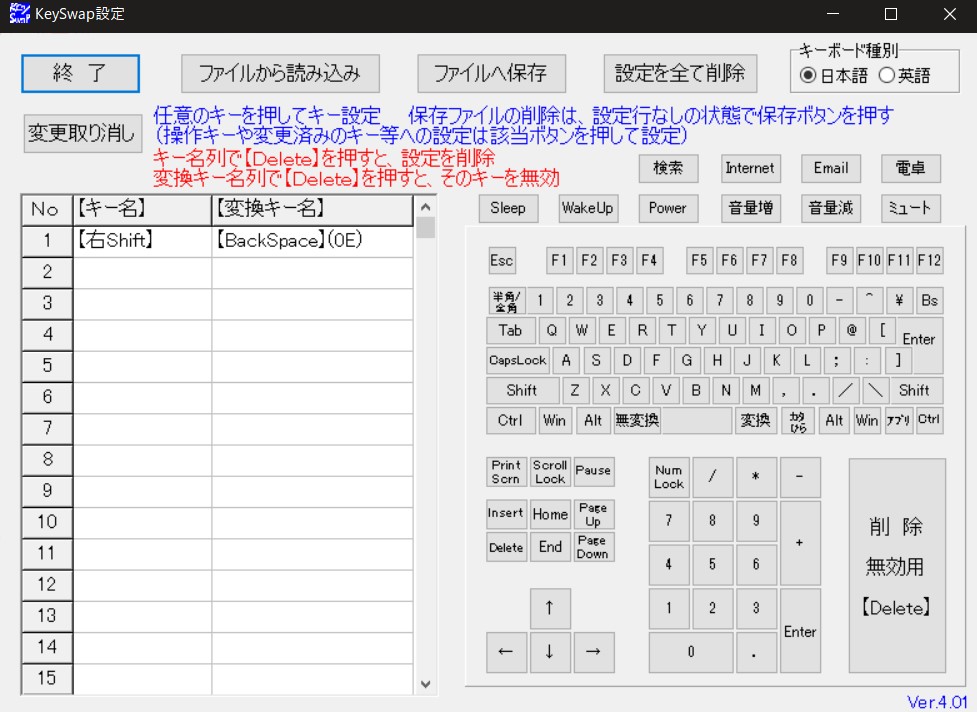Screen dimensions: 977x712
Task: Click the 変換 key
Action: pyautogui.click(x=755, y=420)
